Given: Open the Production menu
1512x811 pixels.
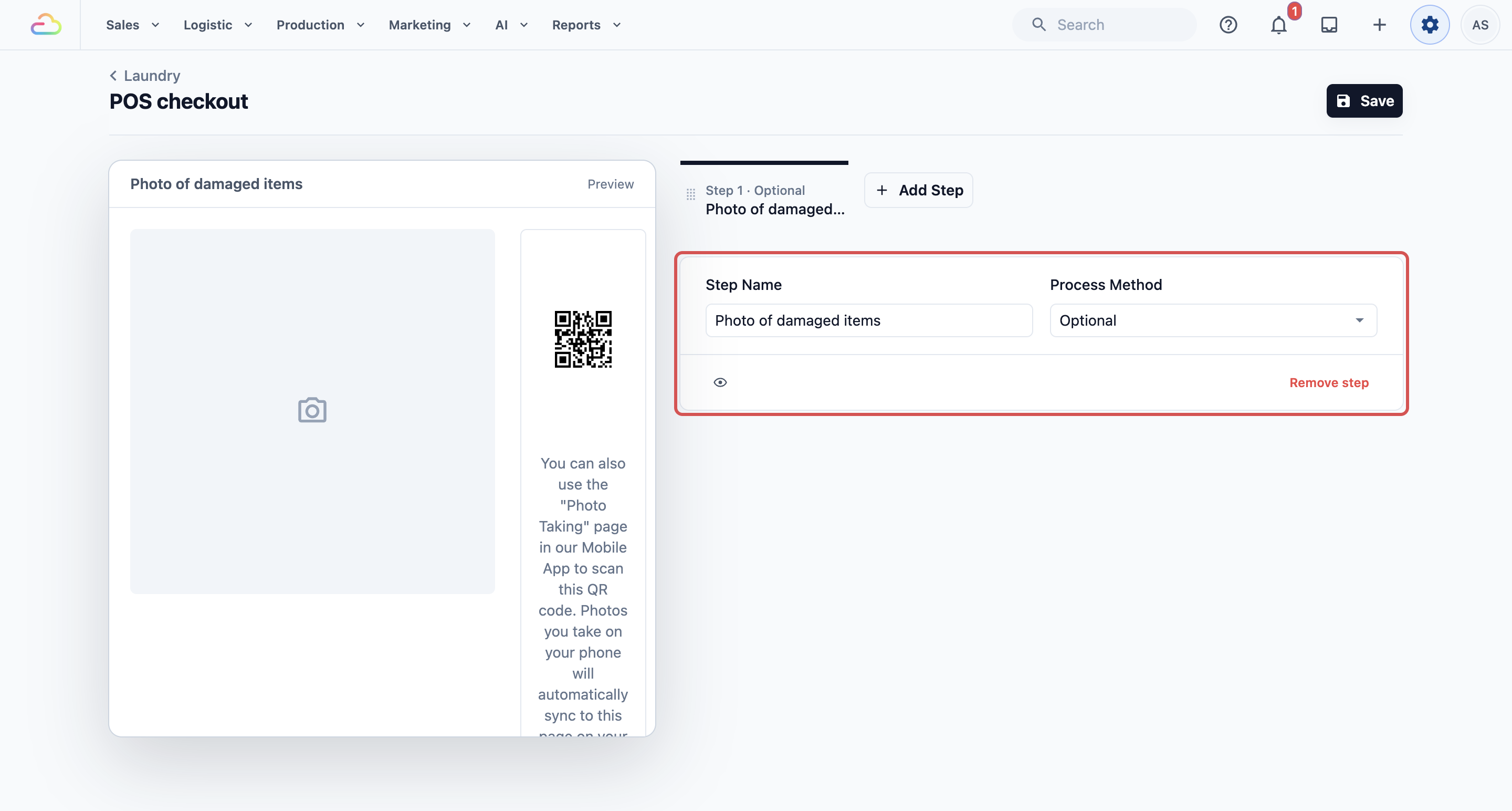Looking at the screenshot, I should [x=320, y=25].
